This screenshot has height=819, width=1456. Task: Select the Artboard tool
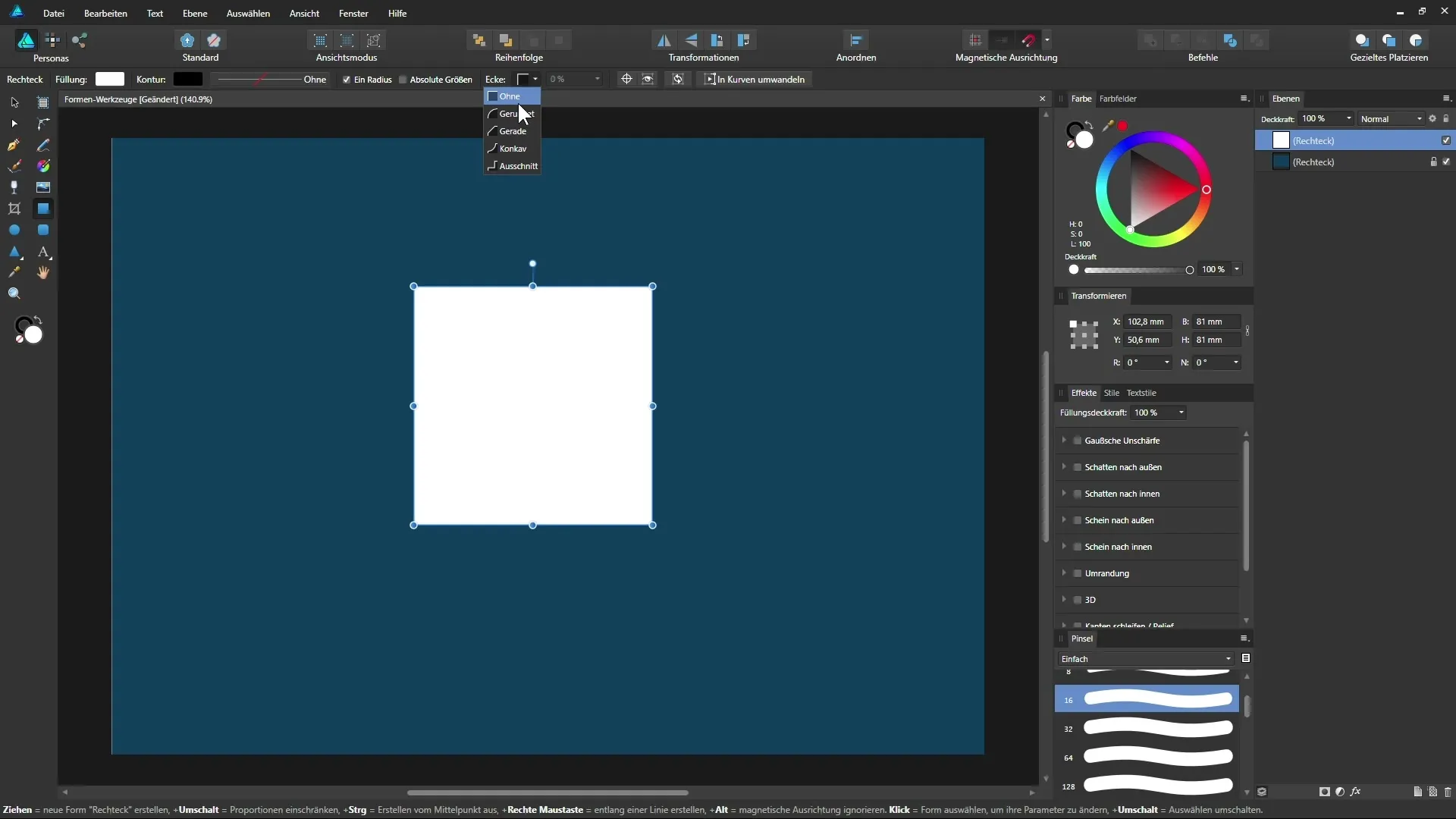tap(43, 102)
